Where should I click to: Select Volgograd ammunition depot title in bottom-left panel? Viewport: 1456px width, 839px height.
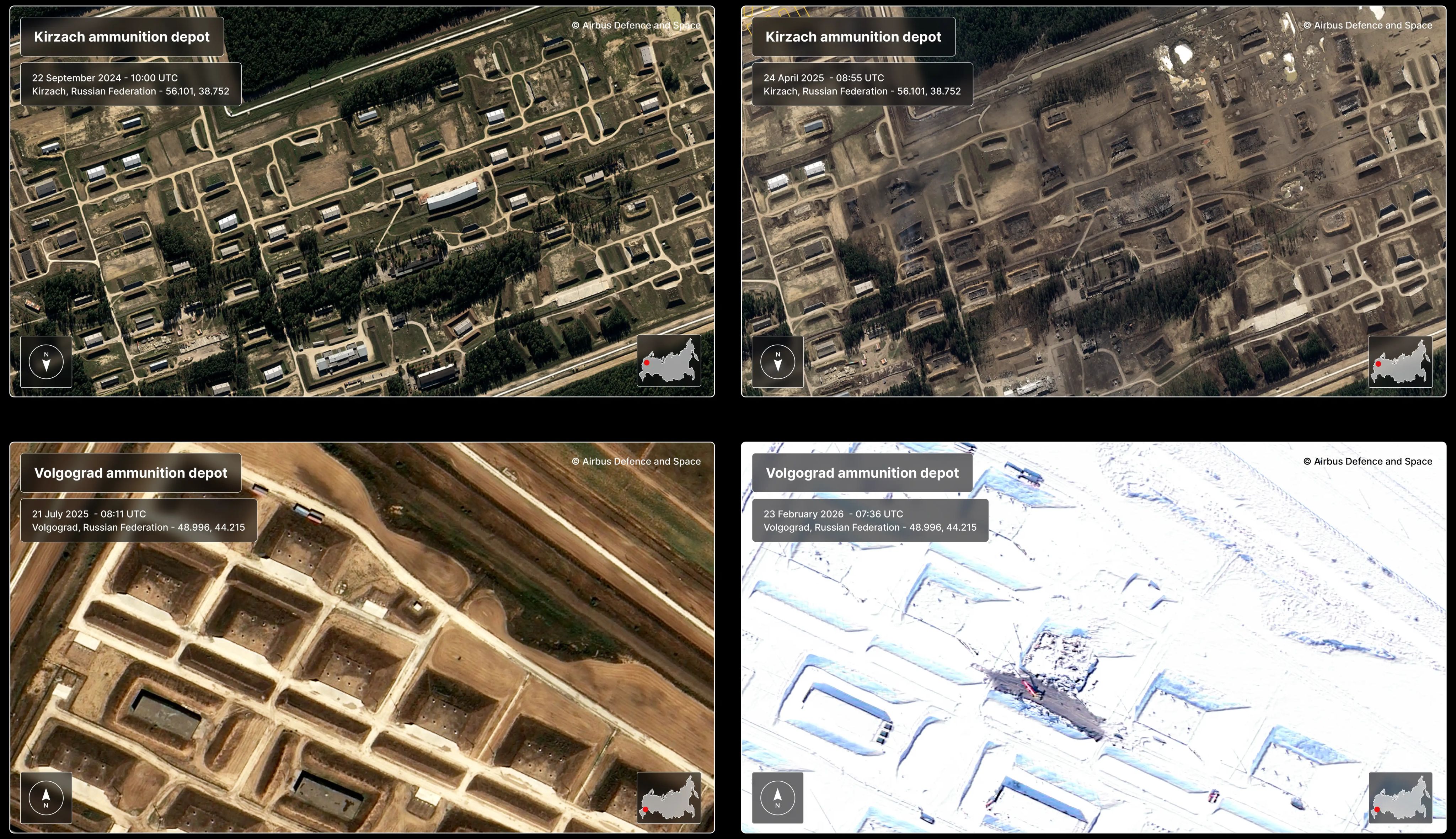131,473
